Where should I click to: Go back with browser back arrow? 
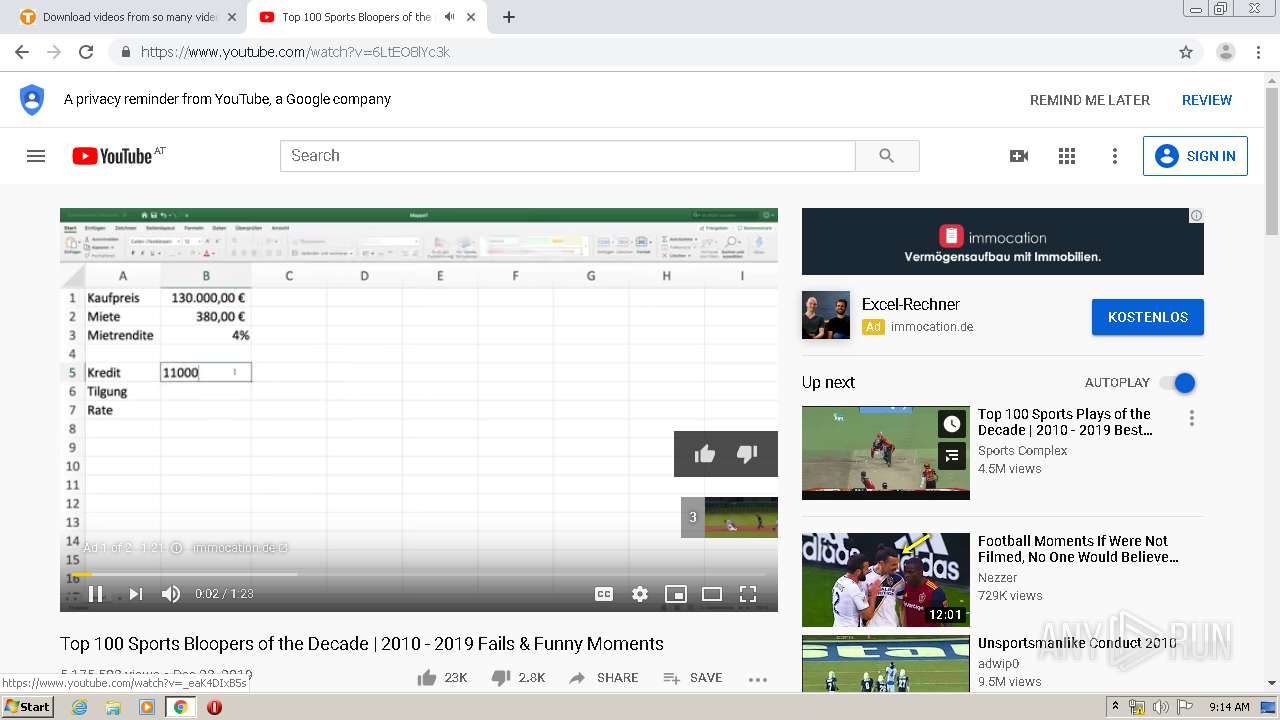[x=22, y=52]
